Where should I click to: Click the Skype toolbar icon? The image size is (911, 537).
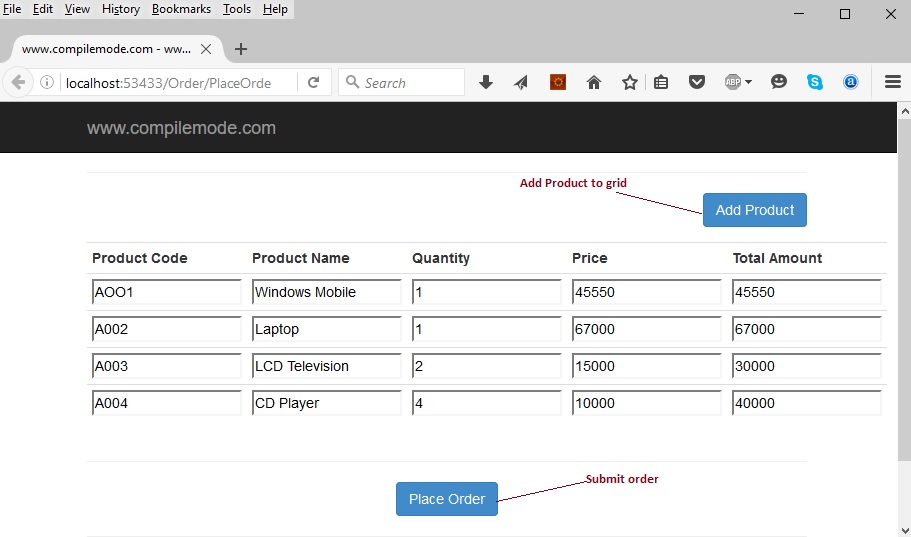815,83
